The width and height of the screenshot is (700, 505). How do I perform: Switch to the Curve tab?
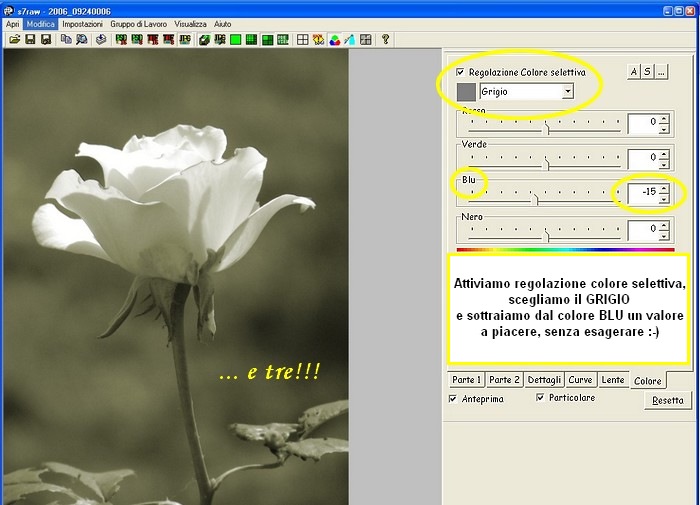click(580, 380)
